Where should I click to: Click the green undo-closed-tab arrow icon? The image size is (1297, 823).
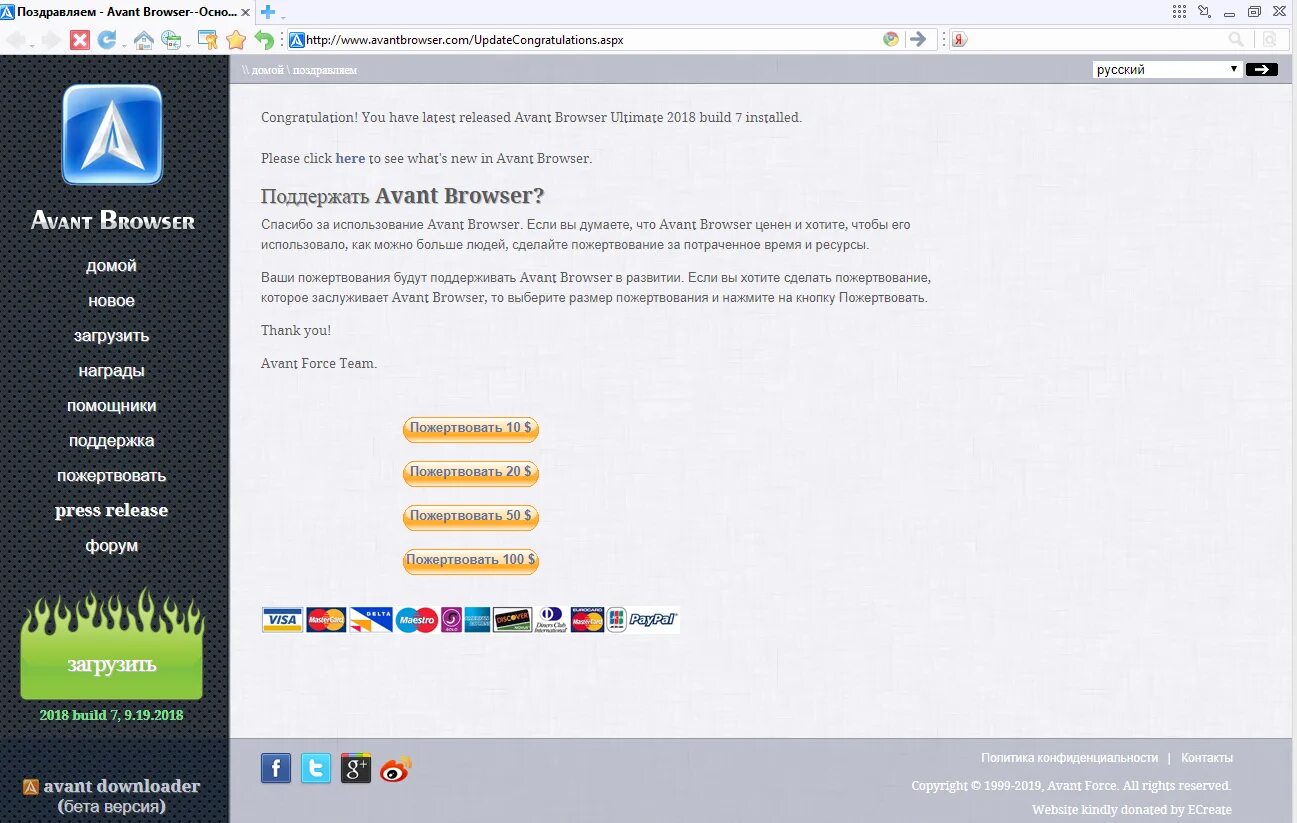tap(264, 40)
